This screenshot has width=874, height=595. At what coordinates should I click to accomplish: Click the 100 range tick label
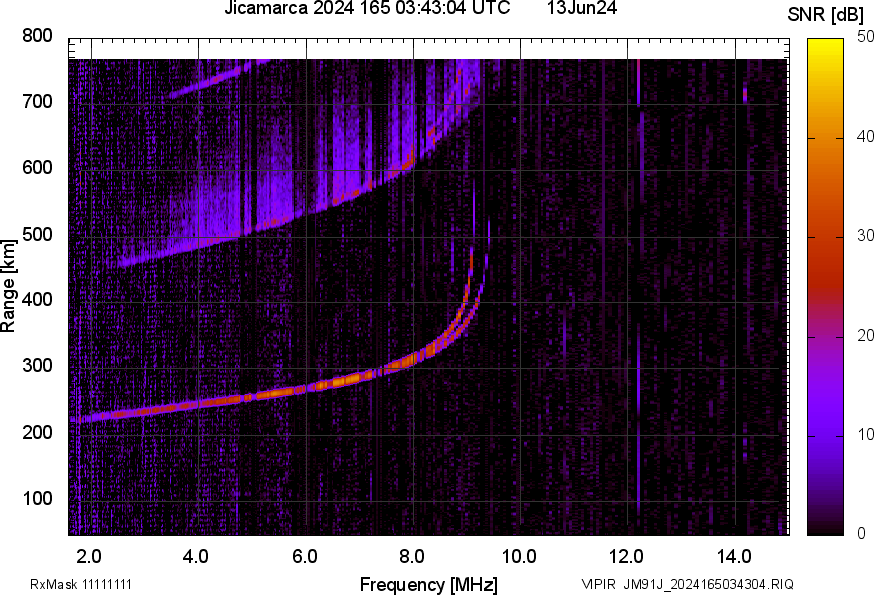37,498
